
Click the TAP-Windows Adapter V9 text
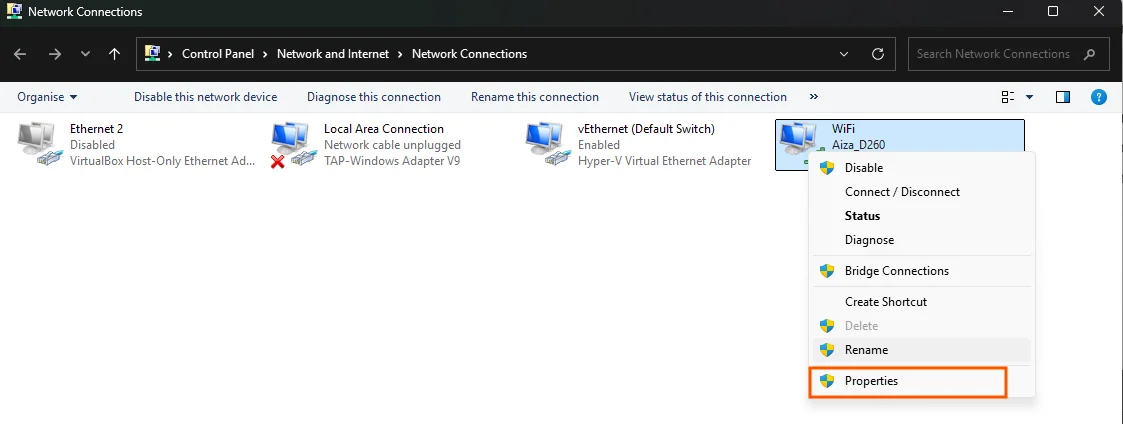(392, 161)
